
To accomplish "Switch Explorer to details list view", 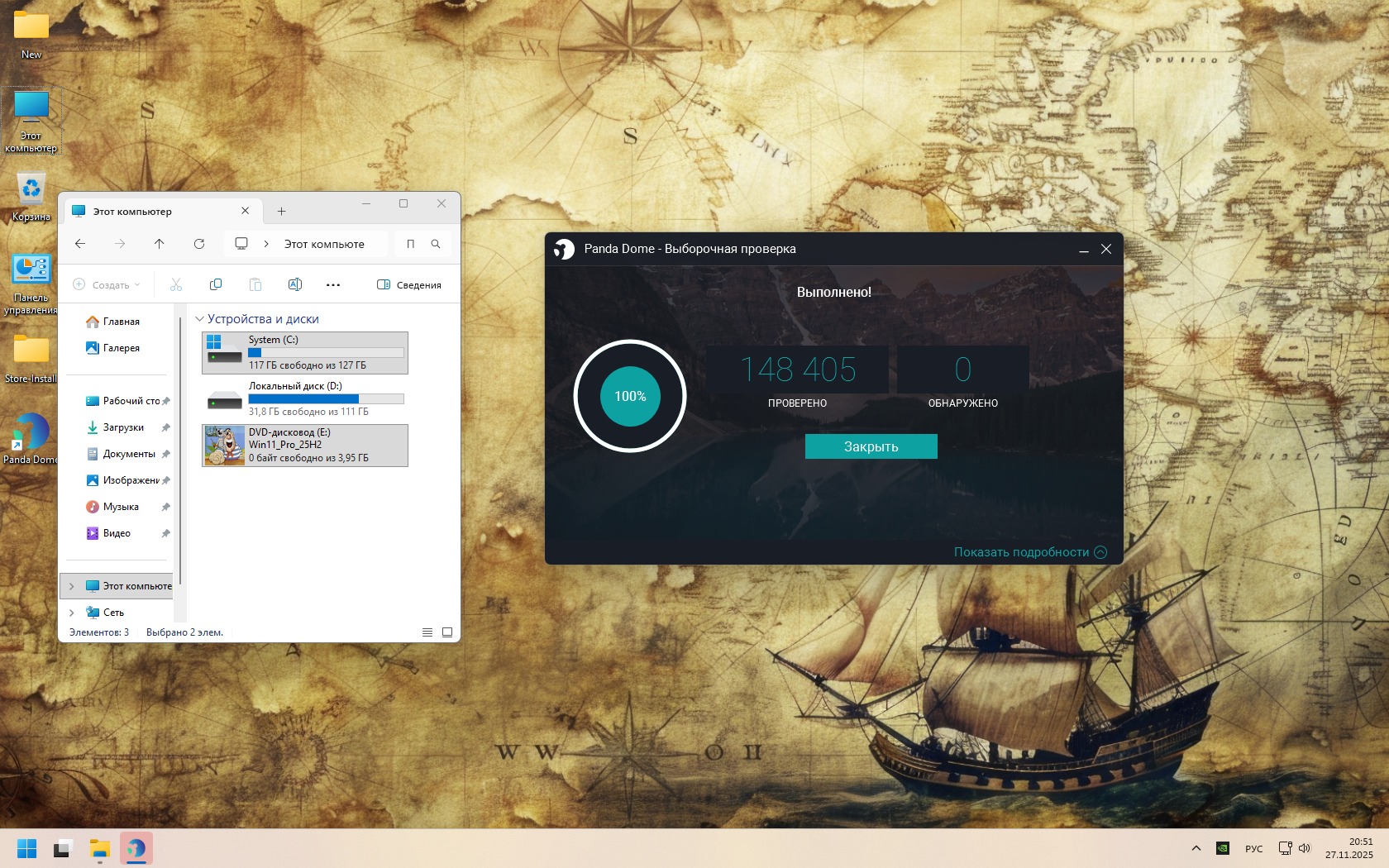I will pyautogui.click(x=427, y=632).
